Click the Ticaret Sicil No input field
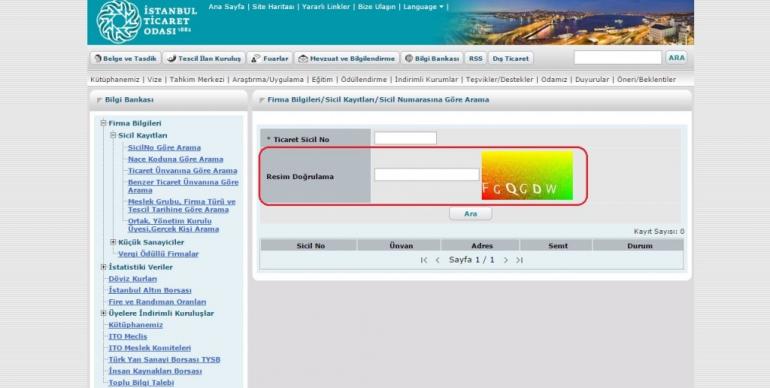Image resolution: width=770 pixels, height=388 pixels. tap(405, 139)
